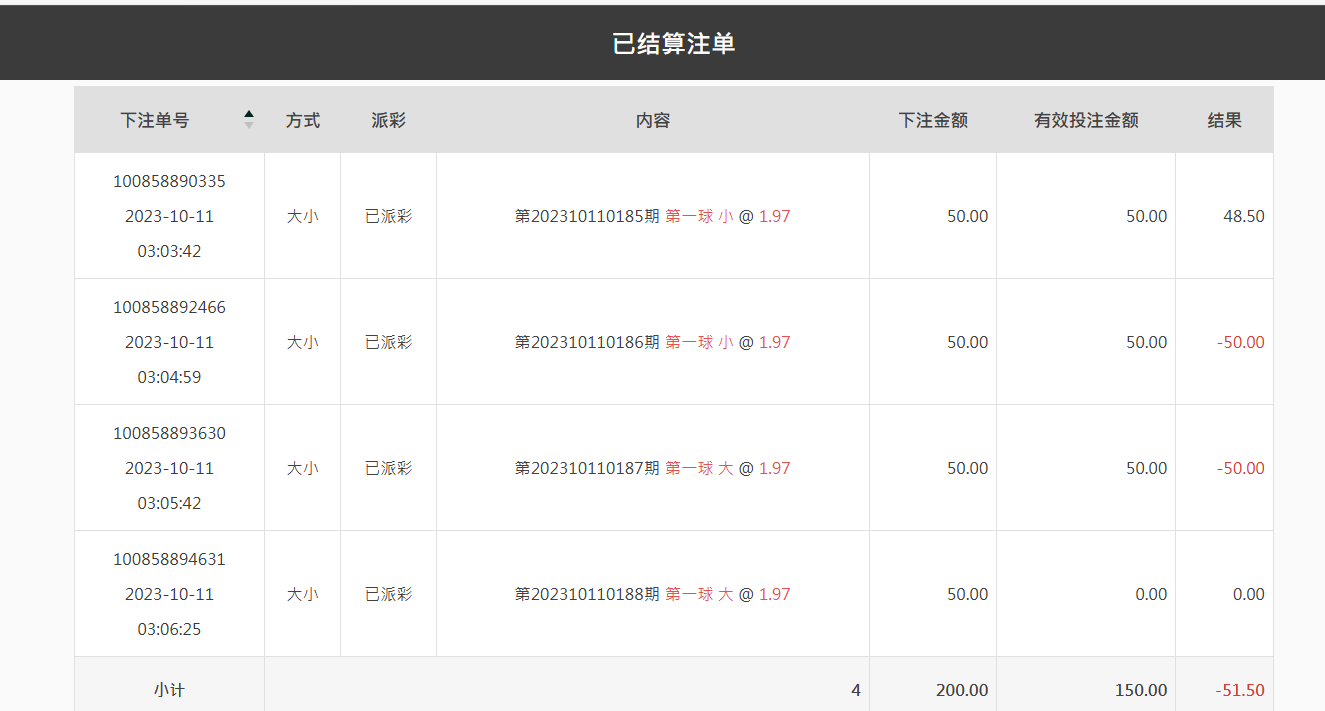The image size is (1325, 711).
Task: Click the -51.50 subtotal result
Action: [1240, 690]
